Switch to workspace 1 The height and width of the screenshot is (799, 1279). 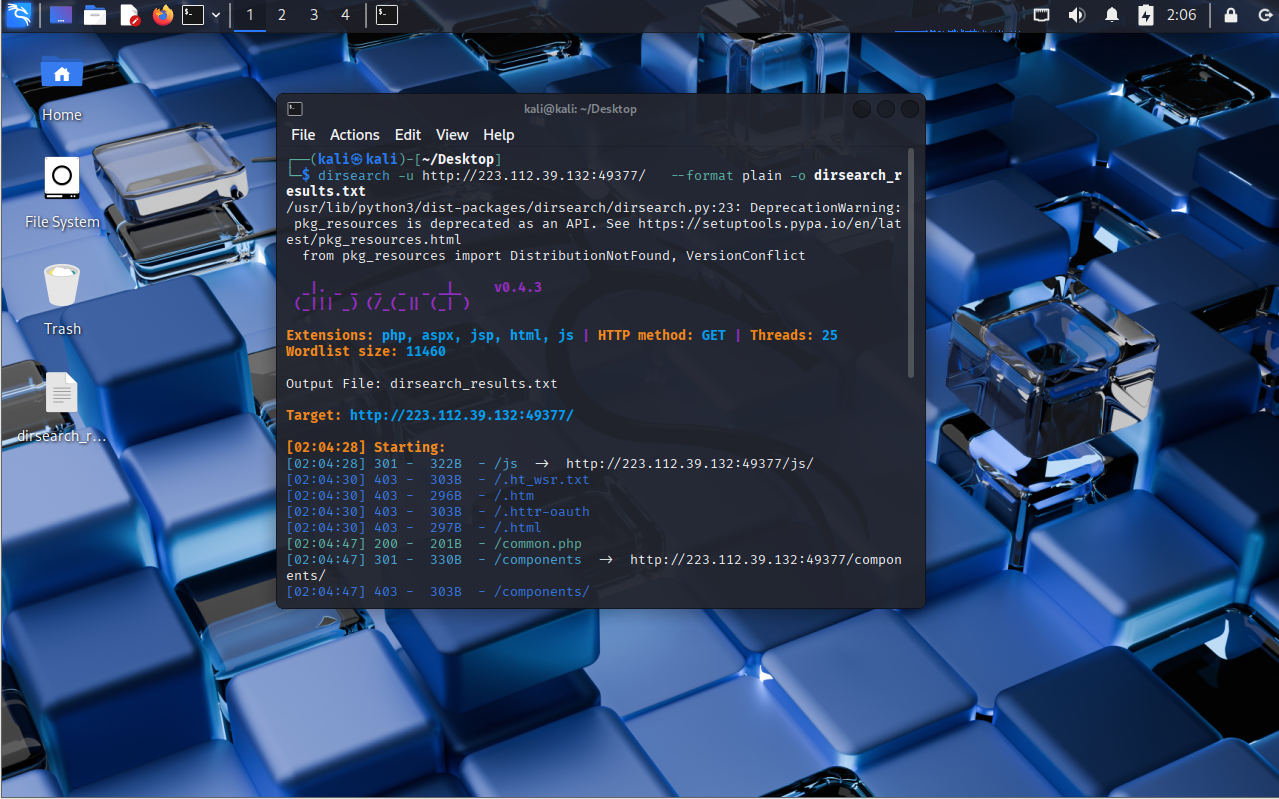250,15
